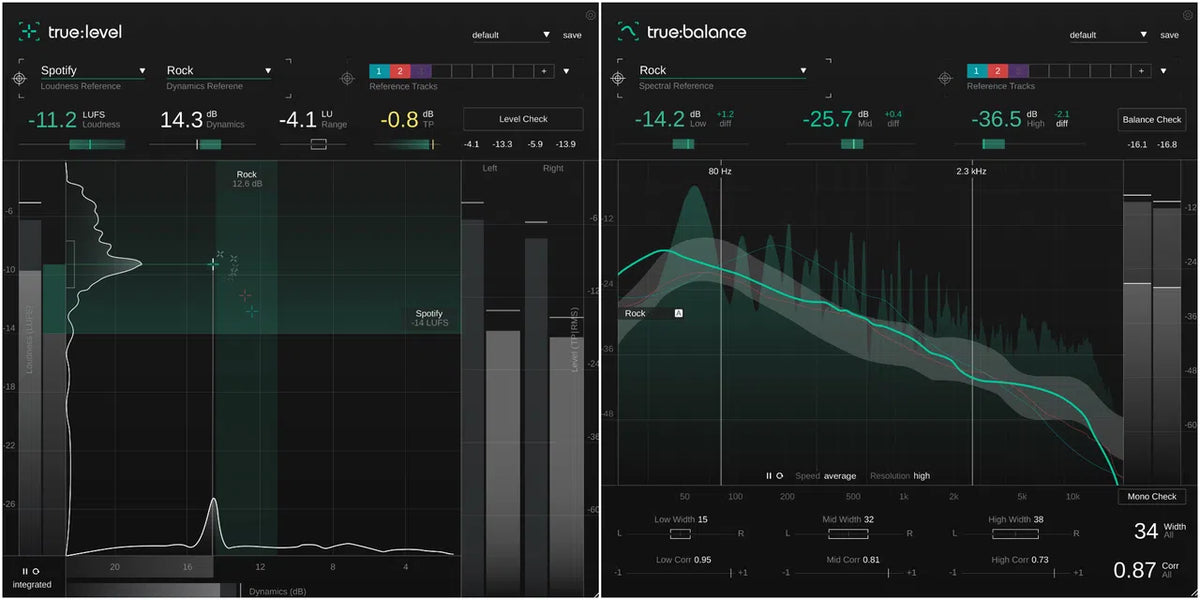Screen dimensions: 1200x600
Task: Open the default preset dropdown in true:level
Action: click(510, 33)
